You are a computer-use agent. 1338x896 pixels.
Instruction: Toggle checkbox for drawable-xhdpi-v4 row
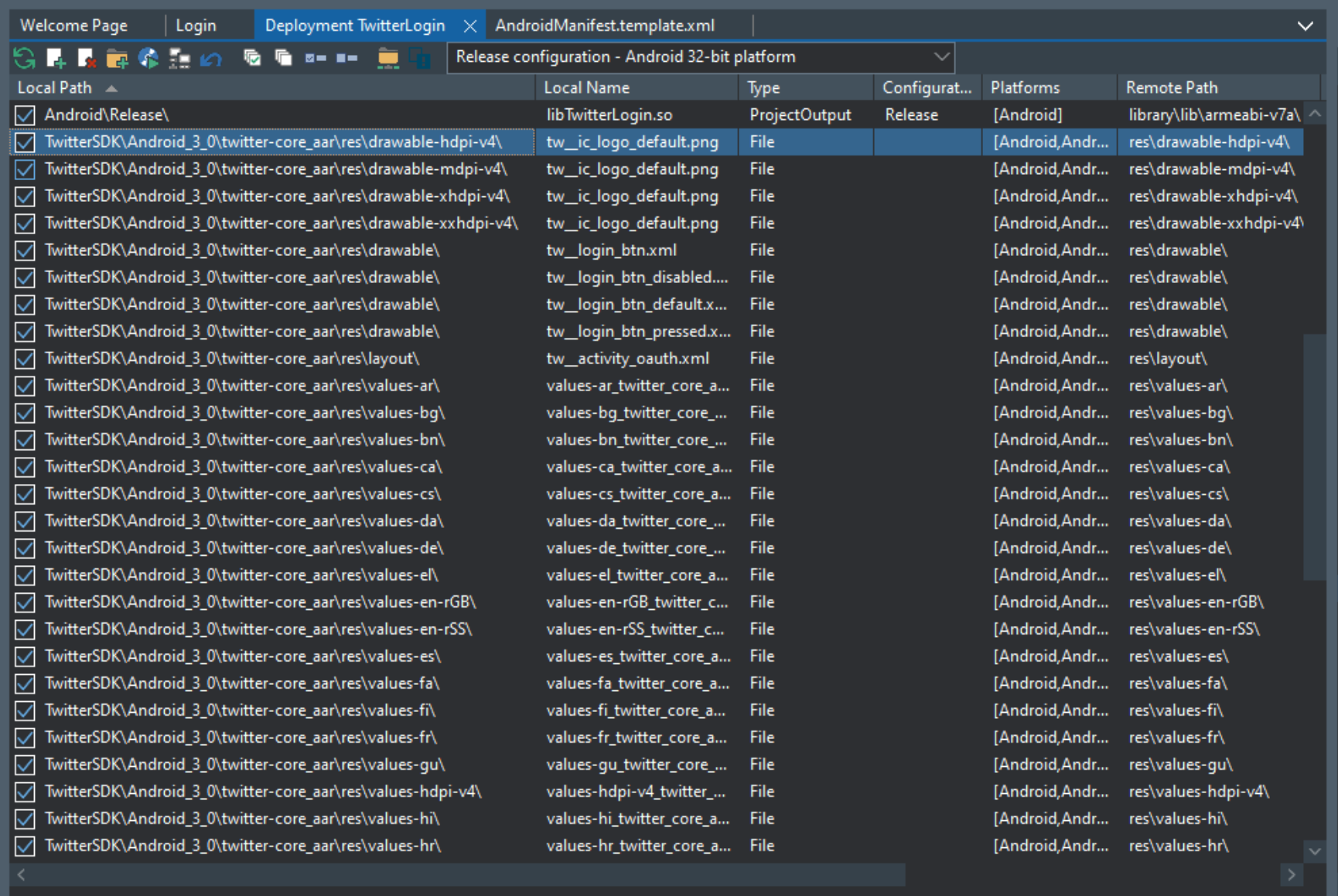coord(25,196)
